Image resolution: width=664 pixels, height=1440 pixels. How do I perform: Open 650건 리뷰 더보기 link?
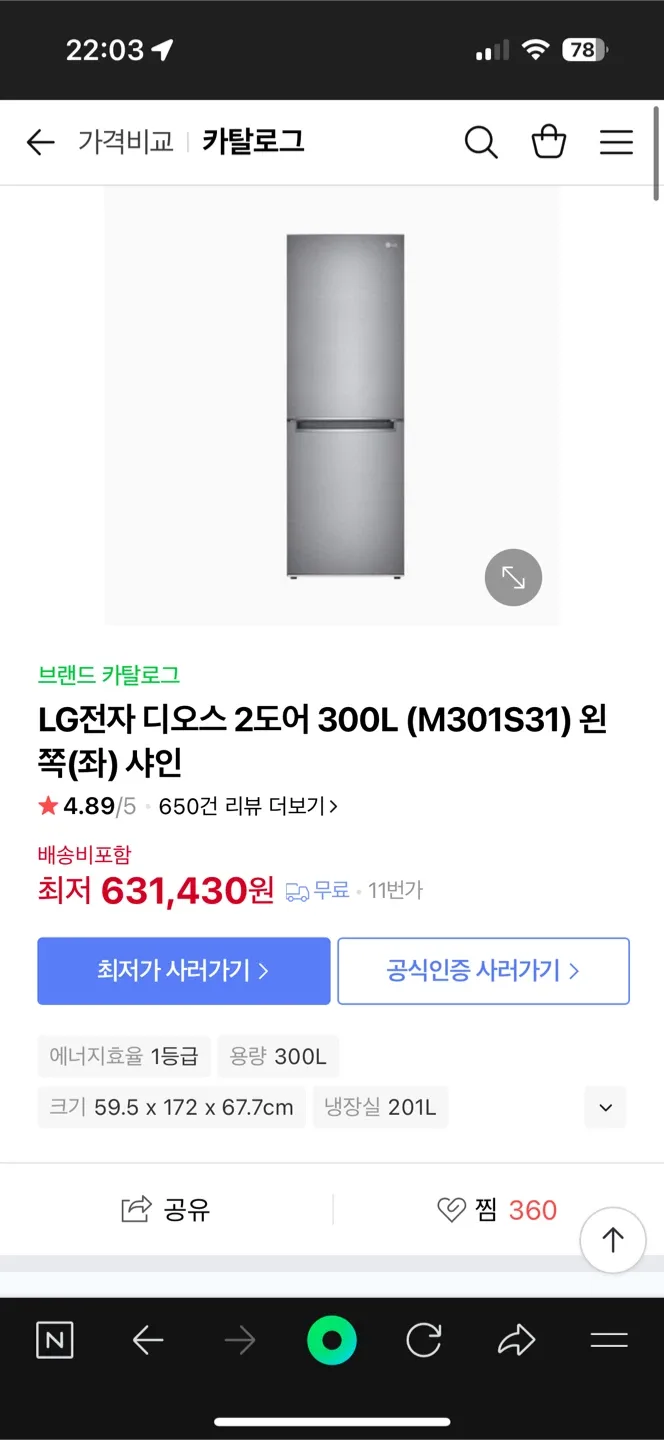point(248,806)
